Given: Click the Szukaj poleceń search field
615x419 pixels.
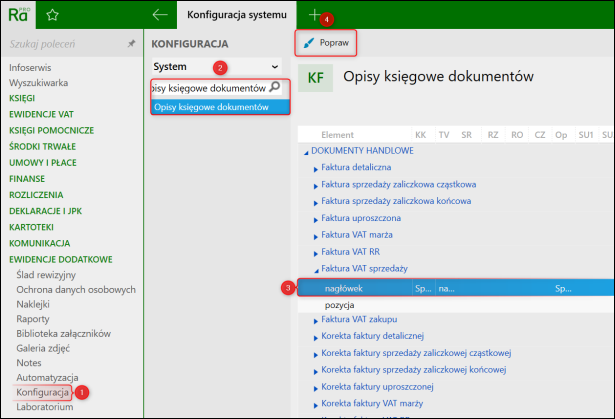Looking at the screenshot, I should [65, 44].
